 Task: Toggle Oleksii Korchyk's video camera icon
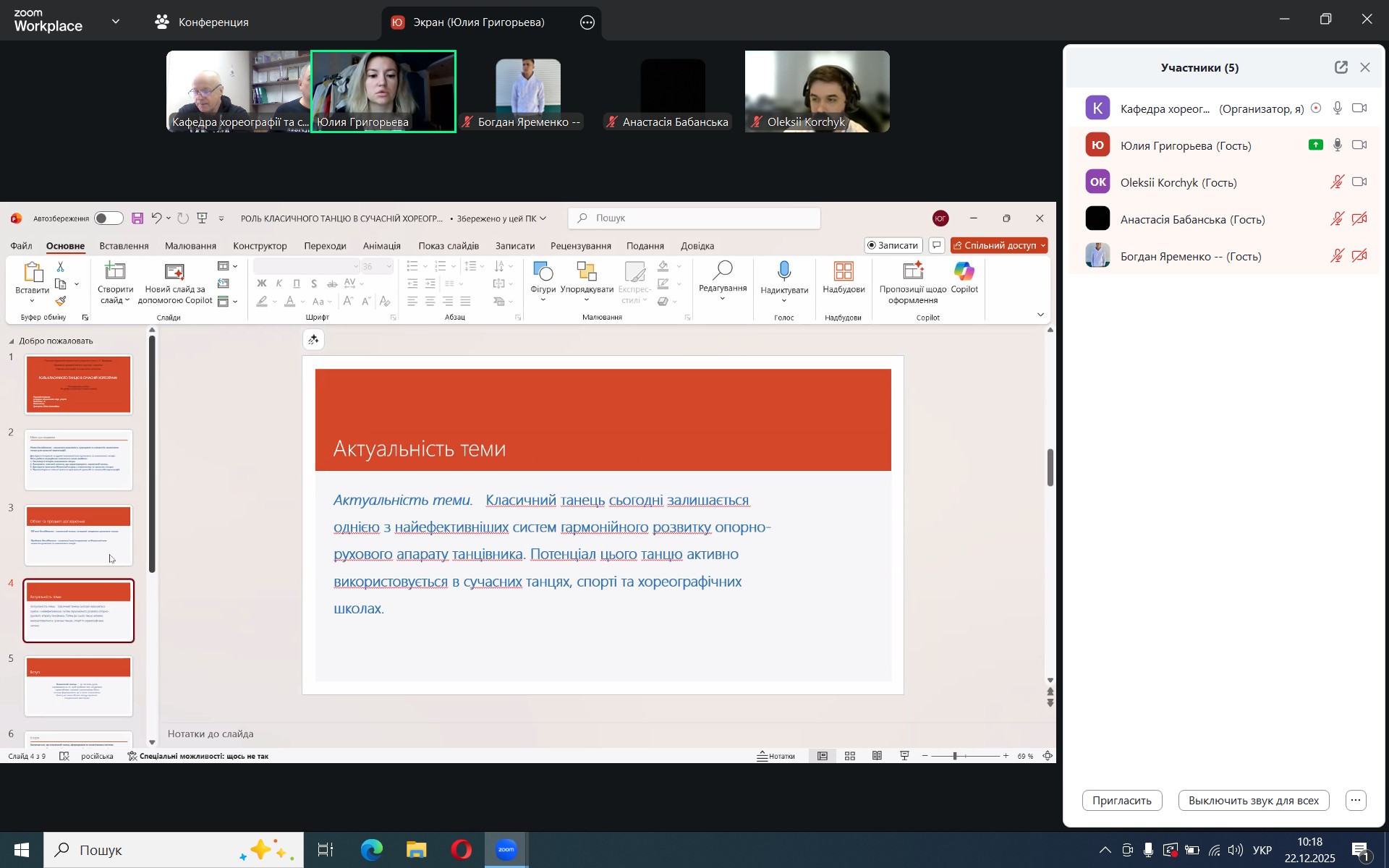point(1359,182)
